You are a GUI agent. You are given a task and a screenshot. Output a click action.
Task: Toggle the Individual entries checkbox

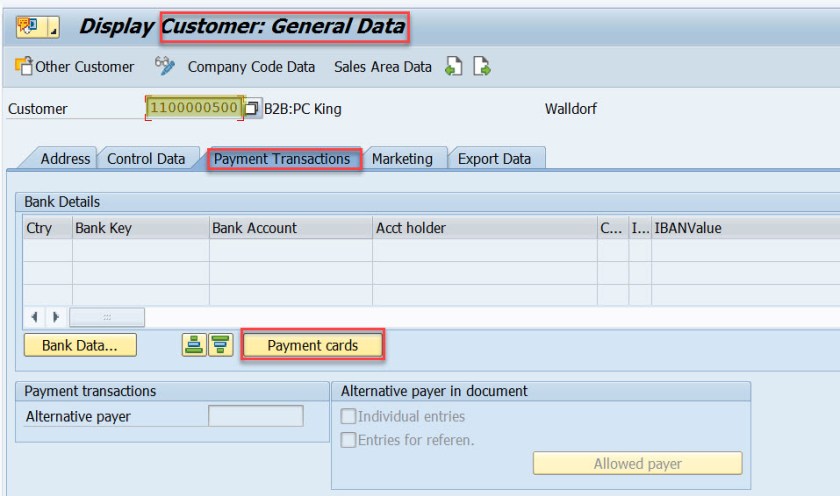(348, 416)
